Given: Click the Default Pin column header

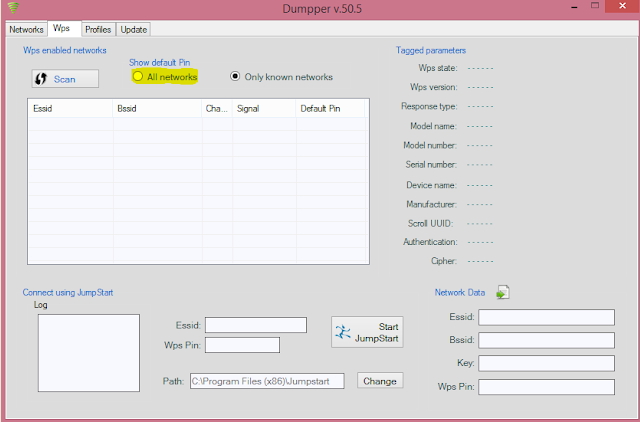Looking at the screenshot, I should (x=330, y=109).
